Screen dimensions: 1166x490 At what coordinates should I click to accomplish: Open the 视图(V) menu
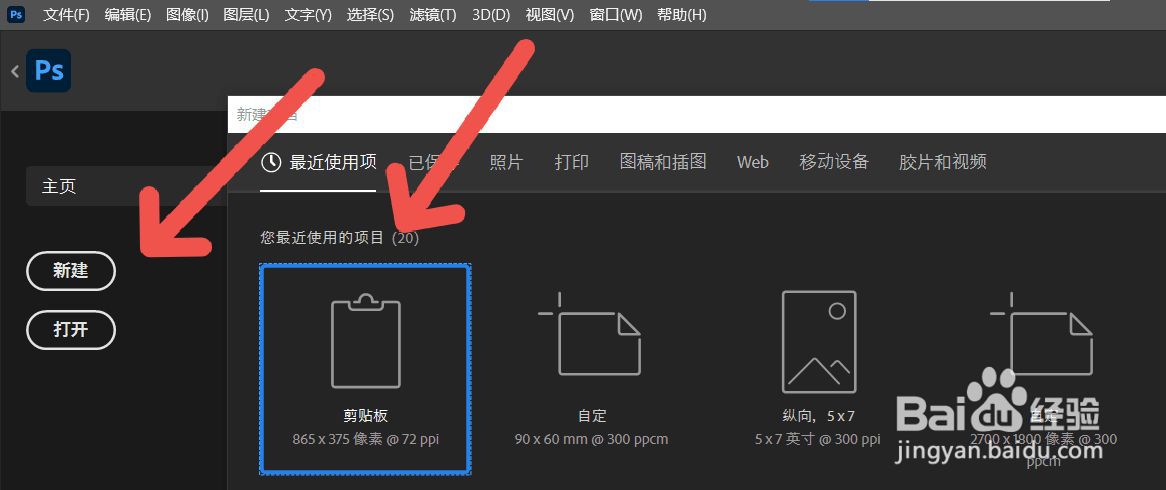[x=550, y=15]
